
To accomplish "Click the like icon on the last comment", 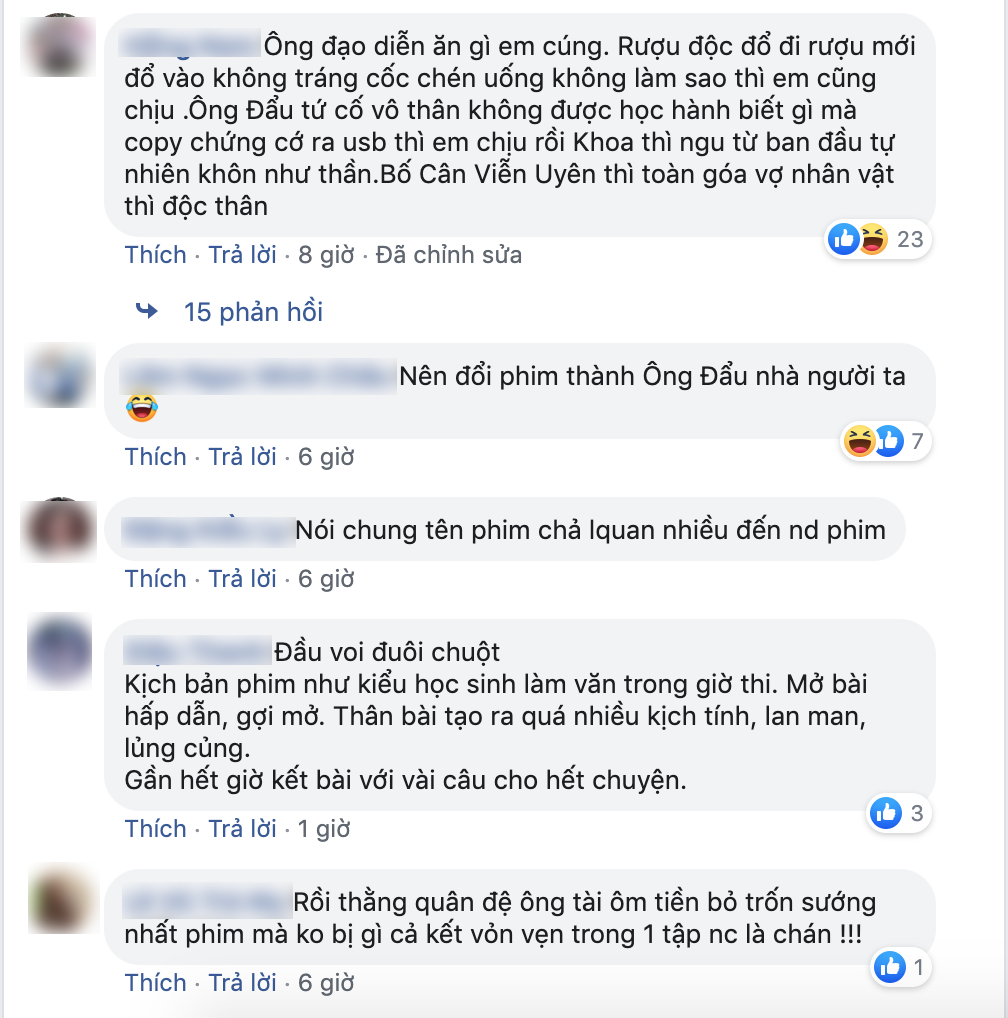I will pos(890,967).
